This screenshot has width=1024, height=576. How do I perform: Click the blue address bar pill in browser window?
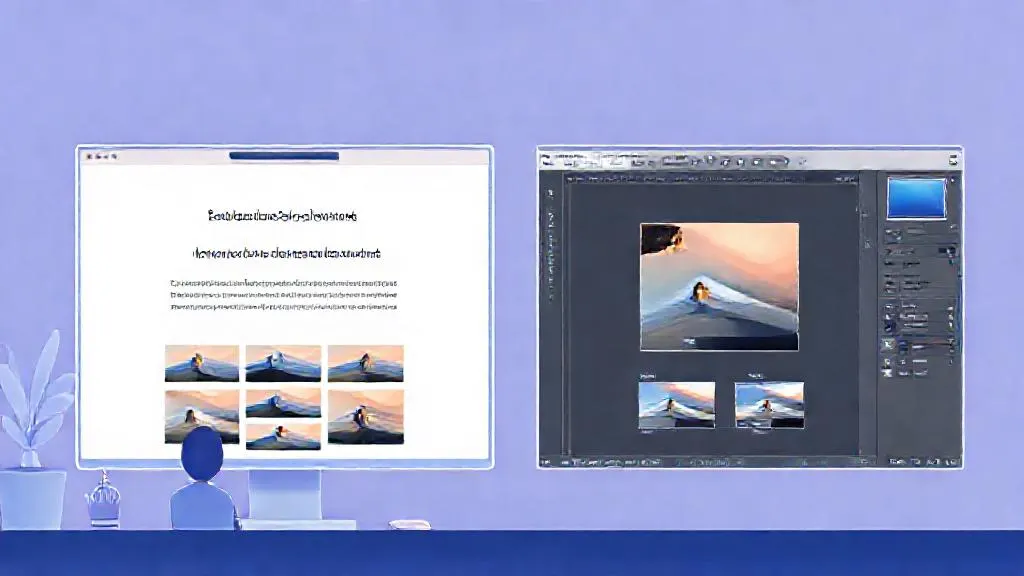point(284,155)
